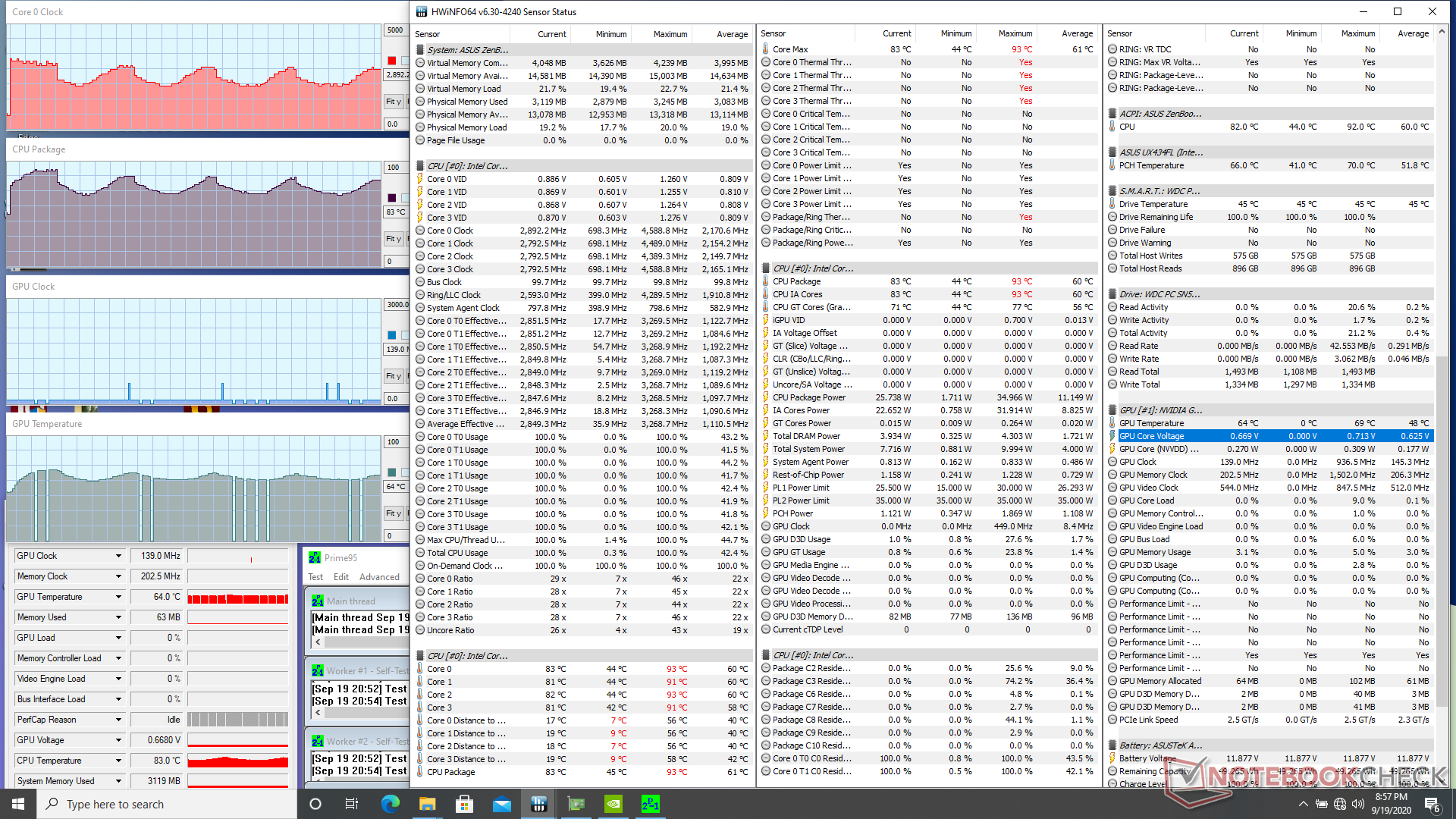The image size is (1456, 819).
Task: Open the Task View button
Action: point(352,804)
